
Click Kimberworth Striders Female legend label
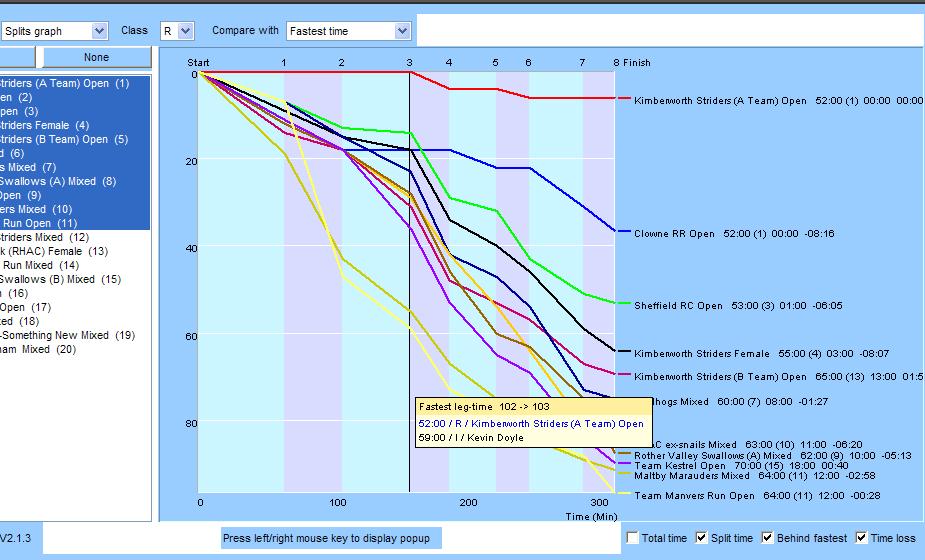[702, 353]
